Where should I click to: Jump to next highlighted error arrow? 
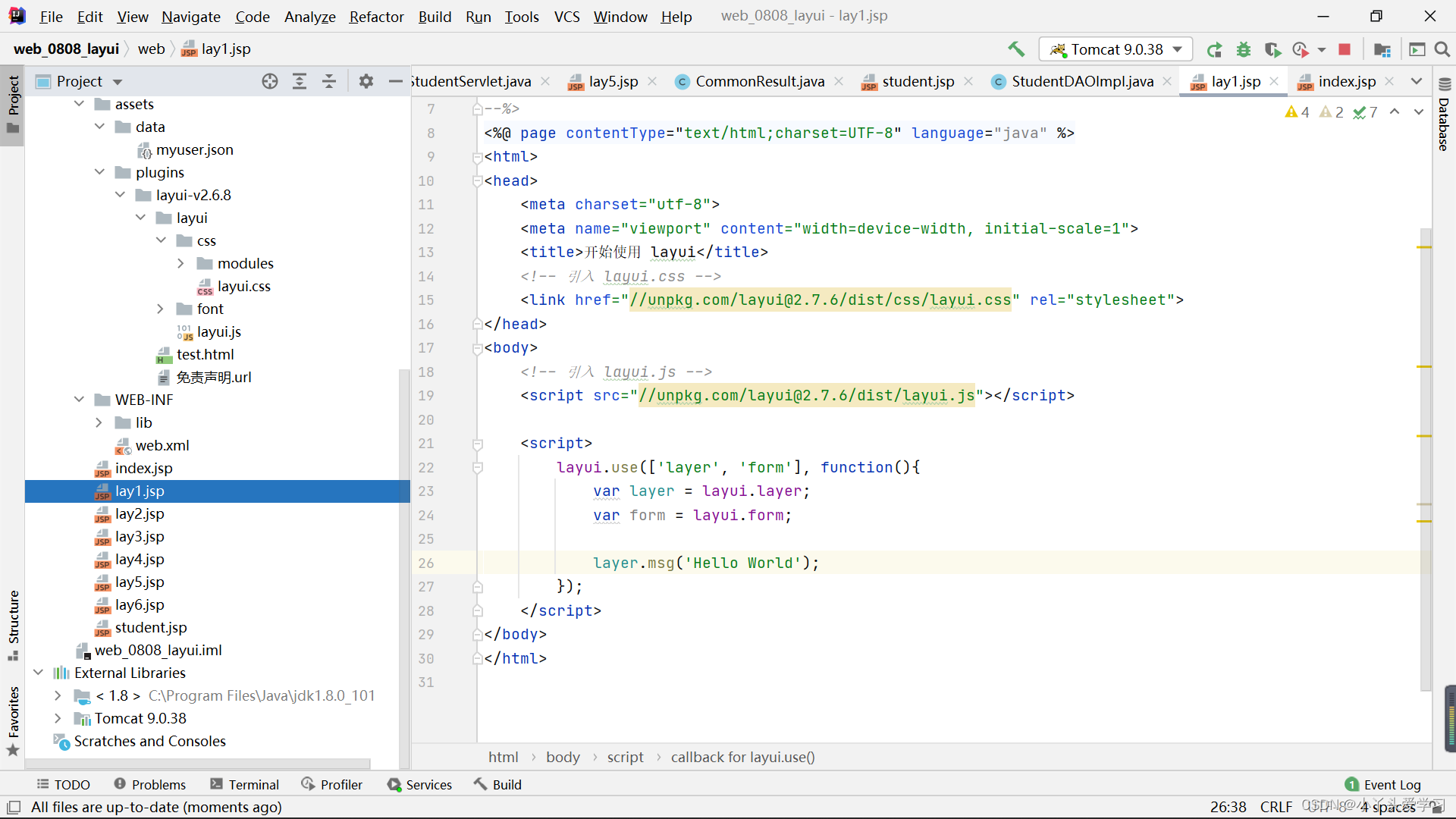pos(1419,112)
